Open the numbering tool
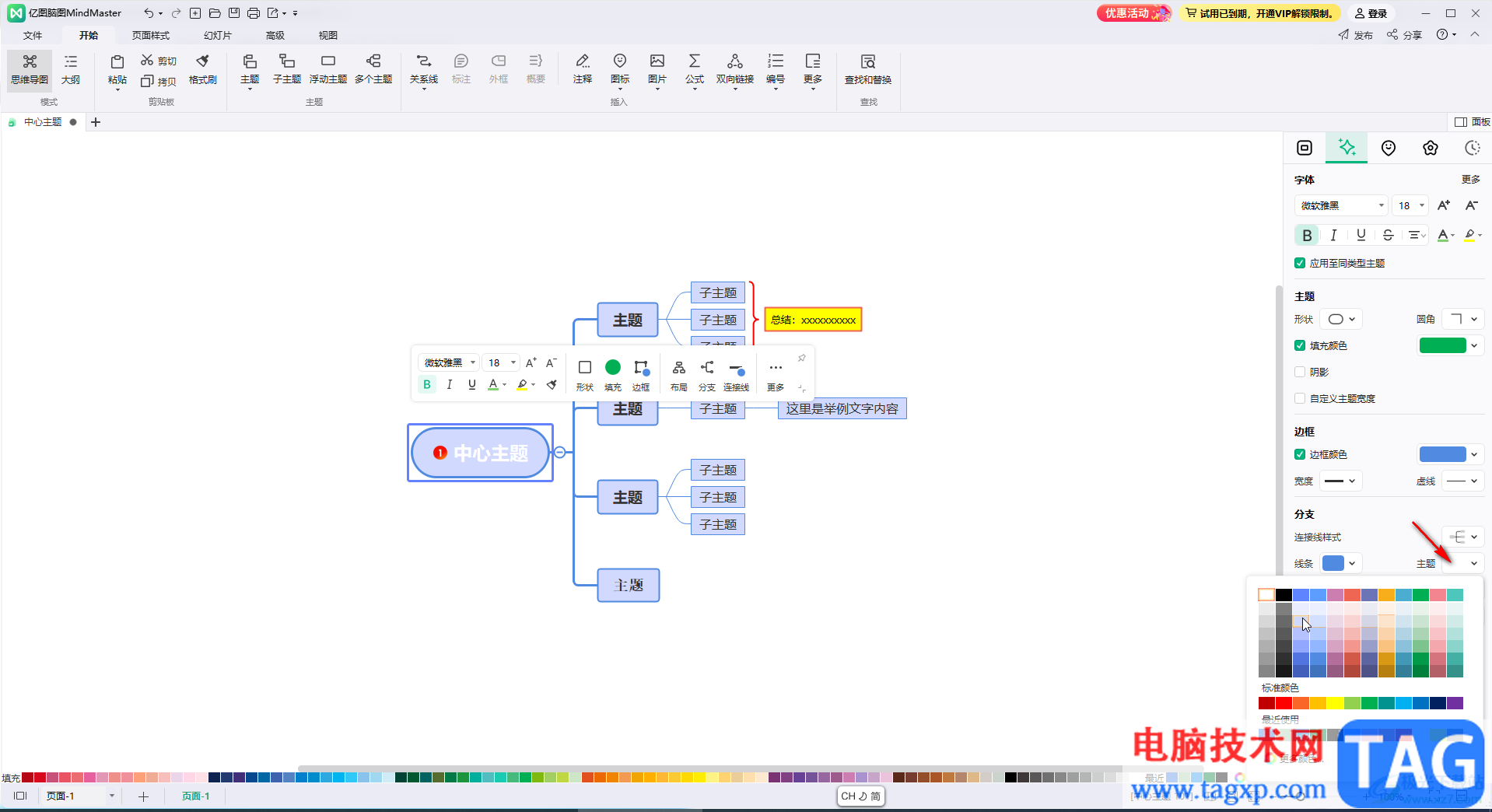The height and width of the screenshot is (812, 1492). click(x=776, y=69)
